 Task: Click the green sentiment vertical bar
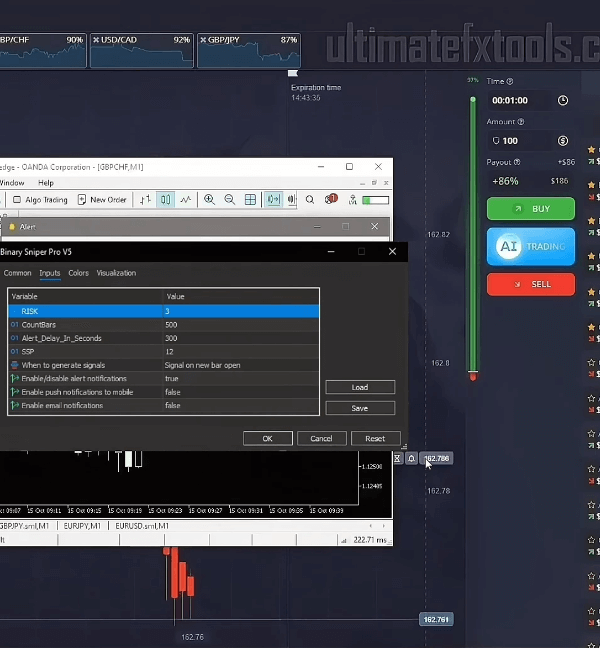[x=473, y=236]
